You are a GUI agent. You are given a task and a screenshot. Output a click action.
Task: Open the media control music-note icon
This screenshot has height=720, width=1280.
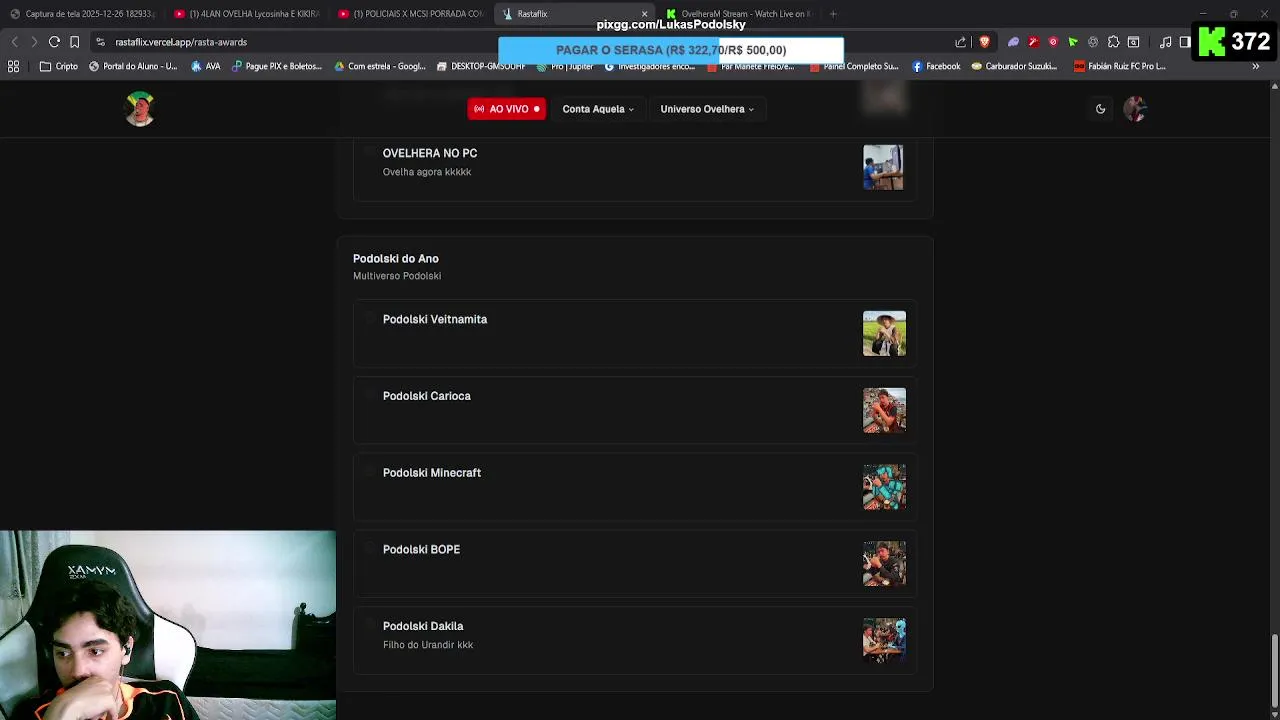1165,42
